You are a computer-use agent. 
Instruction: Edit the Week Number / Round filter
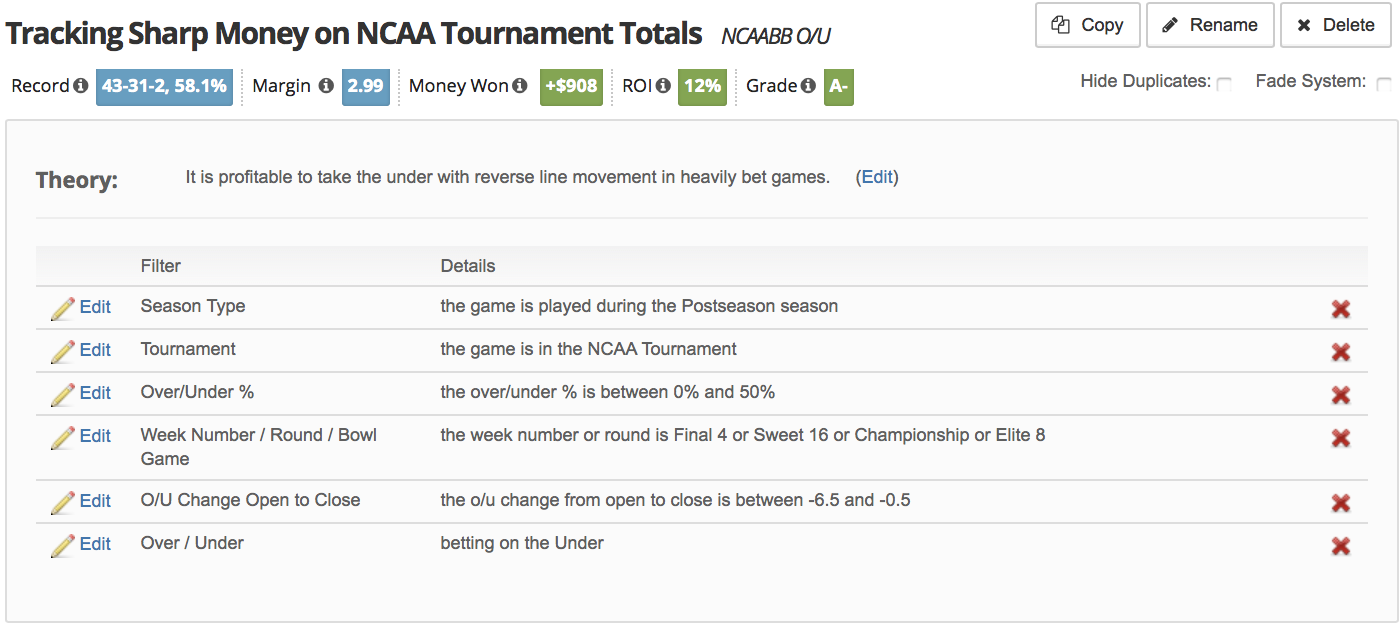click(x=95, y=436)
